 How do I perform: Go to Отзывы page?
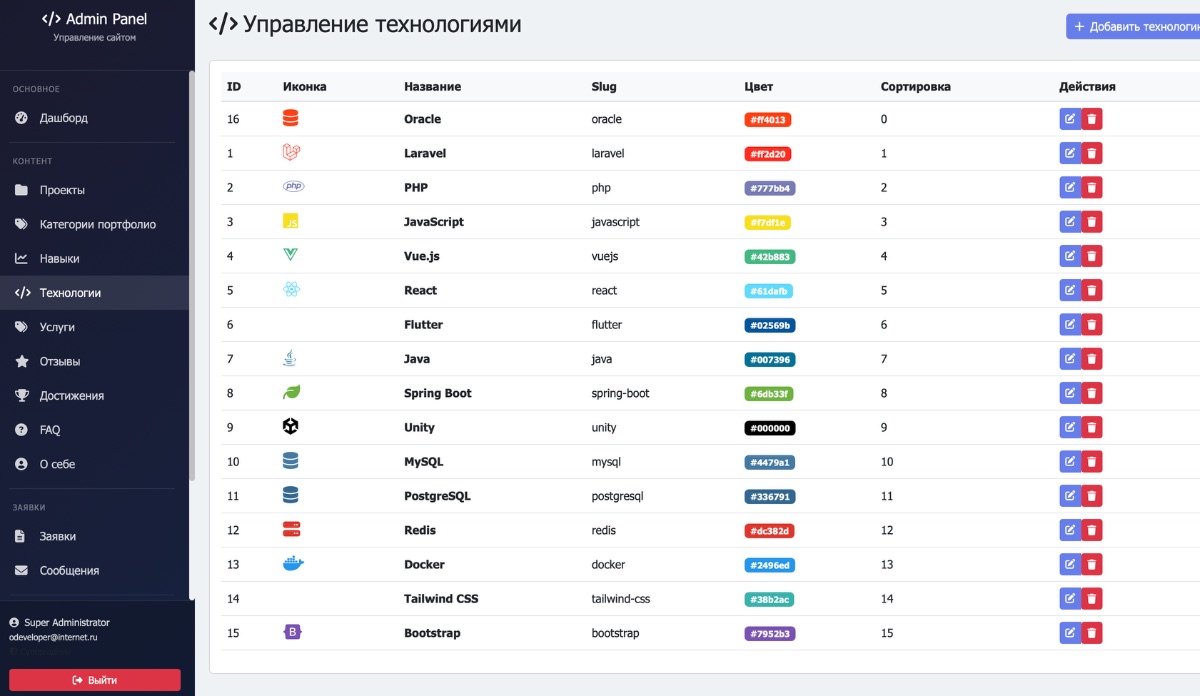point(94,361)
